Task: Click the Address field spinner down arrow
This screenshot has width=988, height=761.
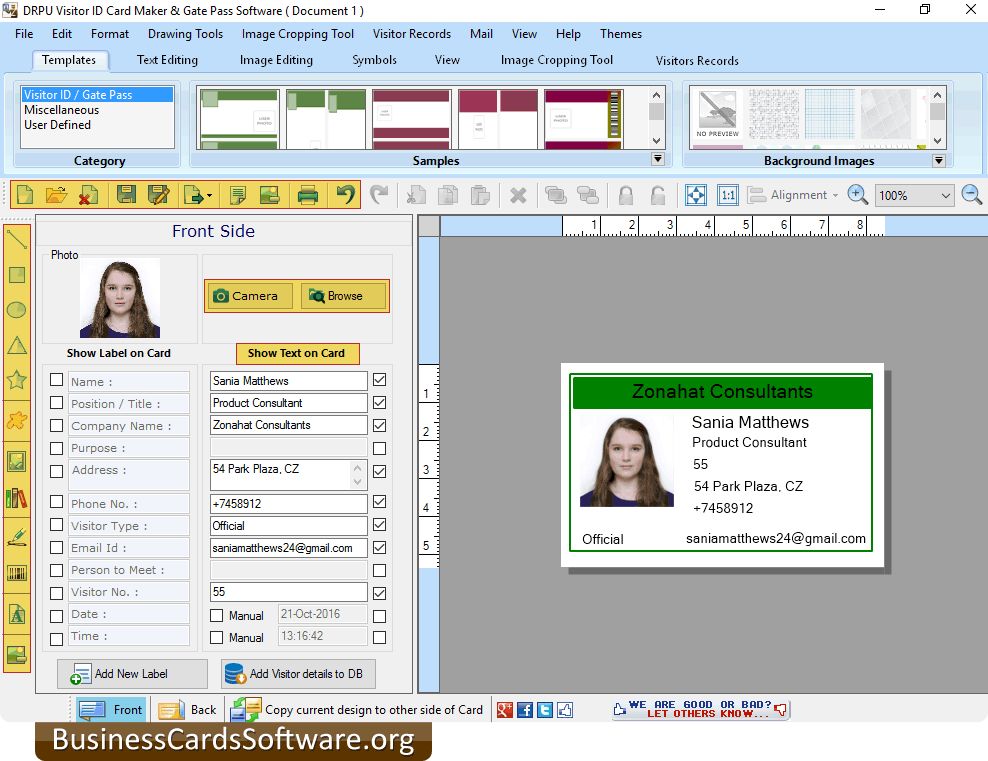Action: coord(357,482)
